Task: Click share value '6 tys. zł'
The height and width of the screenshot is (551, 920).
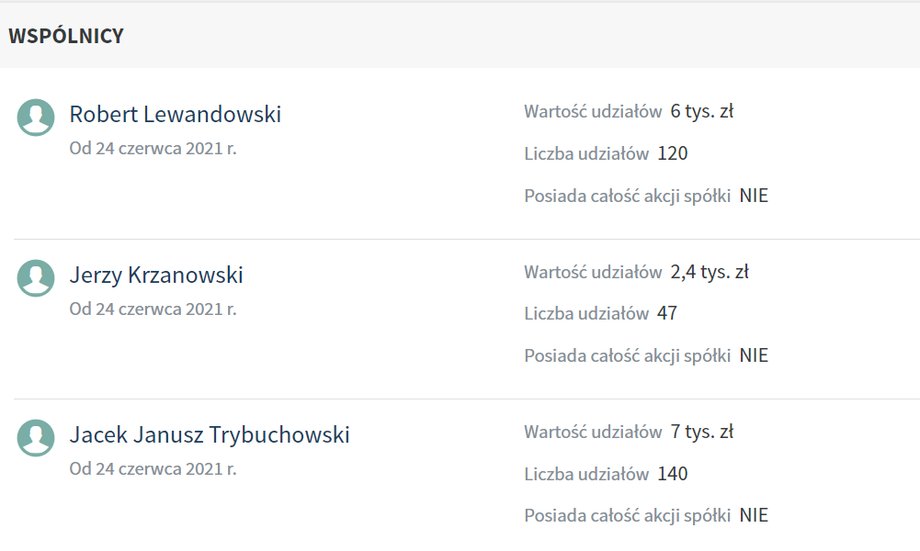Action: tap(702, 111)
